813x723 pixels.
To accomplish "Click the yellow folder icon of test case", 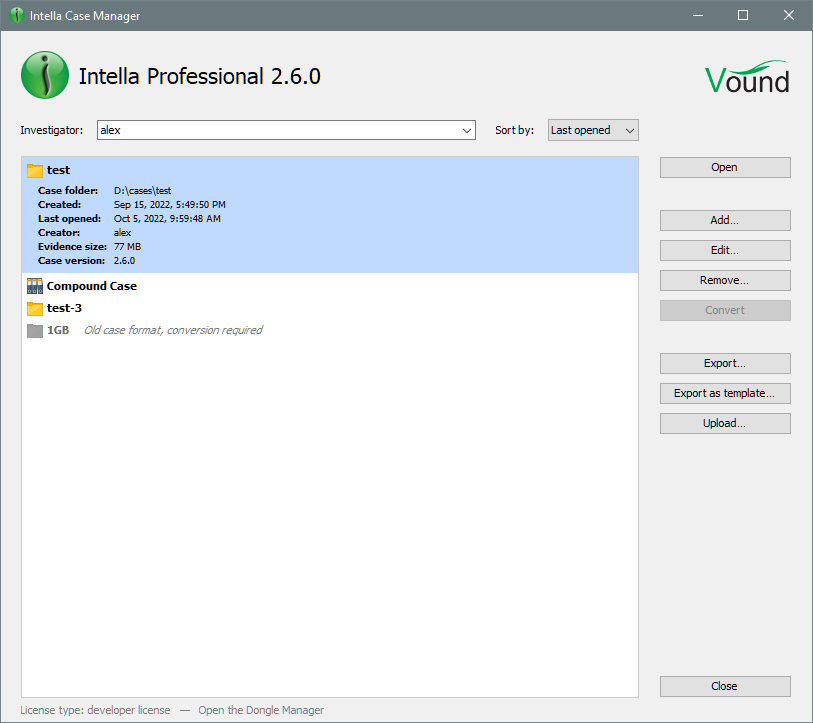I will pyautogui.click(x=35, y=170).
